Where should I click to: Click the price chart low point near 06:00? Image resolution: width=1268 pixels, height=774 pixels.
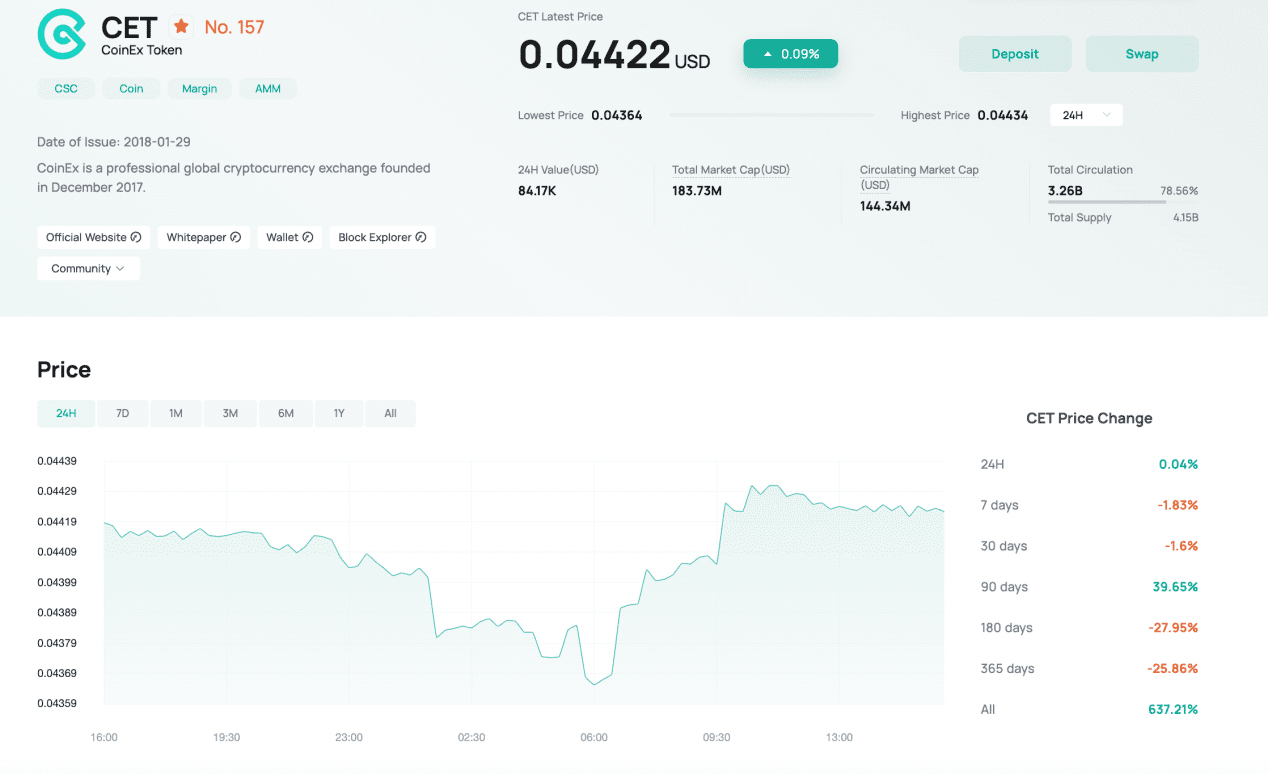point(594,684)
